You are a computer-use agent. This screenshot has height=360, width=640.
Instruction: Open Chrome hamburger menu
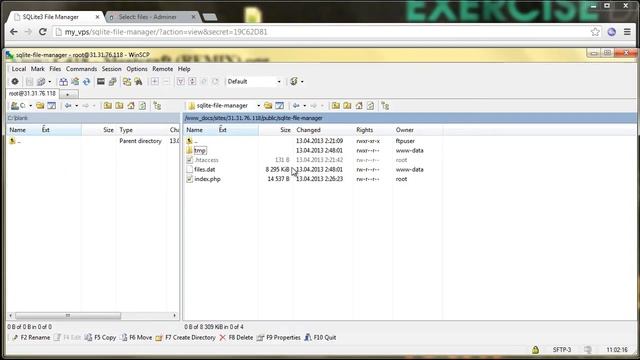(627, 32)
